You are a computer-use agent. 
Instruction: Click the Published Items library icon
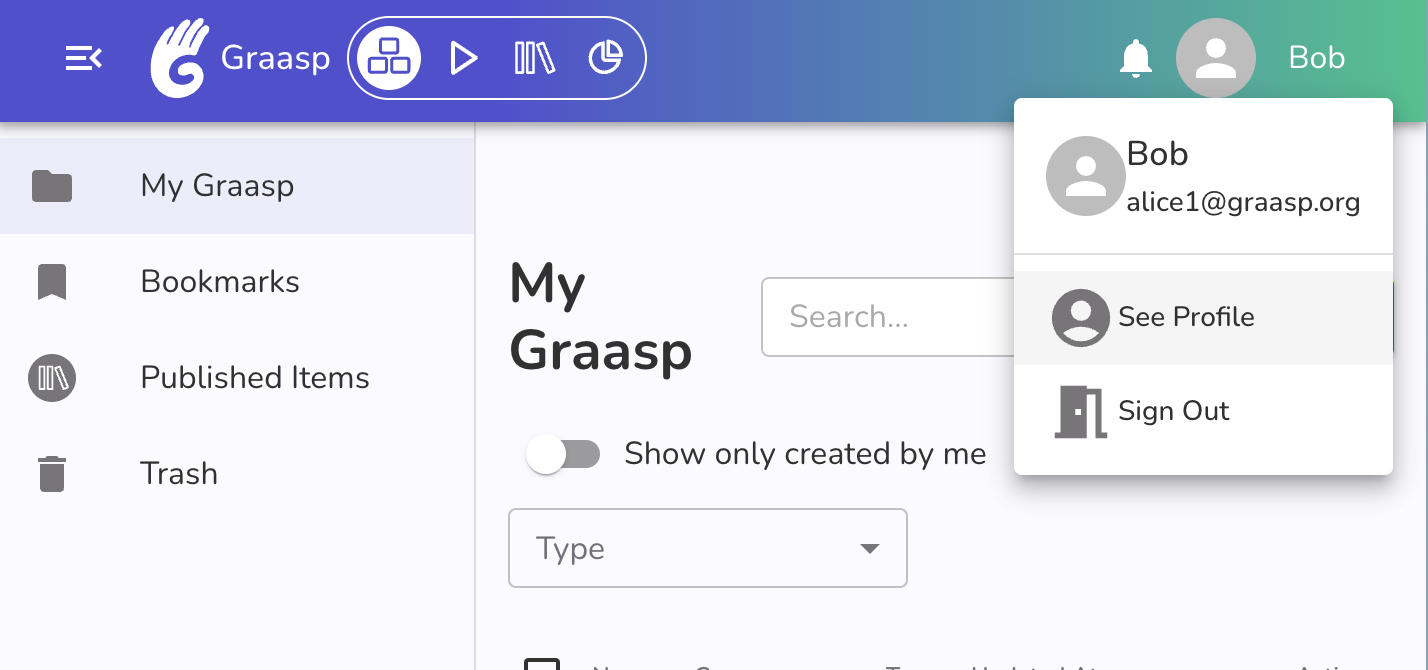52,378
